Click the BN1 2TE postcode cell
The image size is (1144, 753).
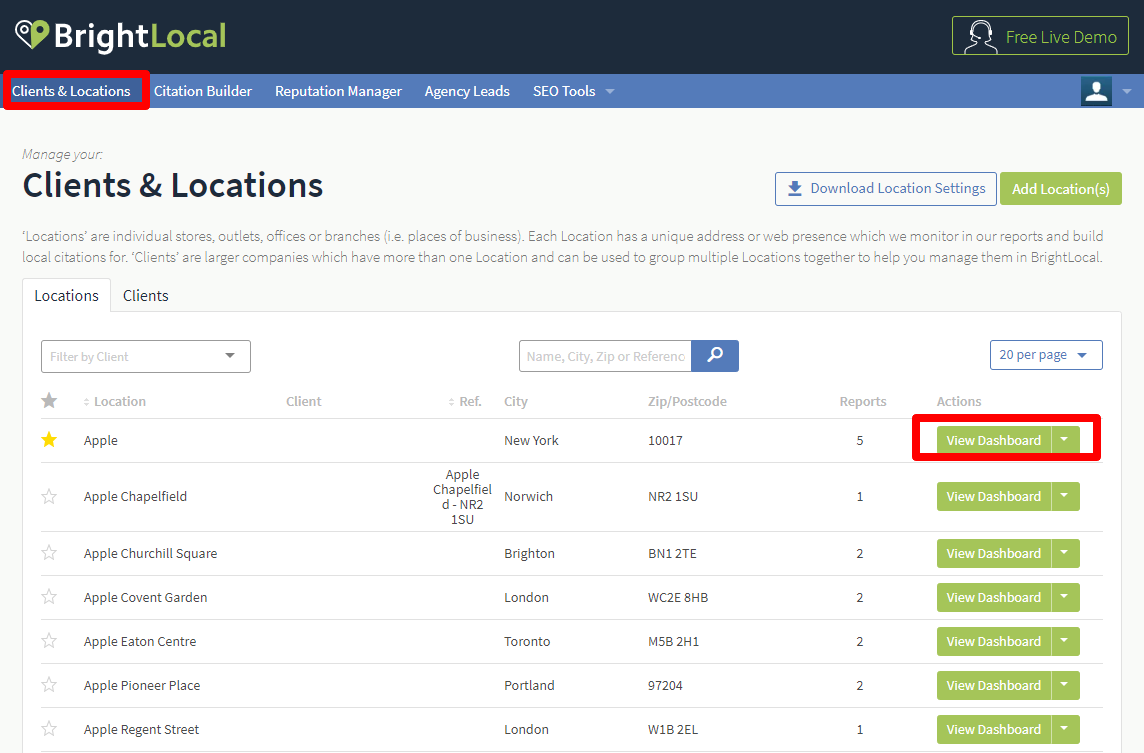tap(672, 553)
